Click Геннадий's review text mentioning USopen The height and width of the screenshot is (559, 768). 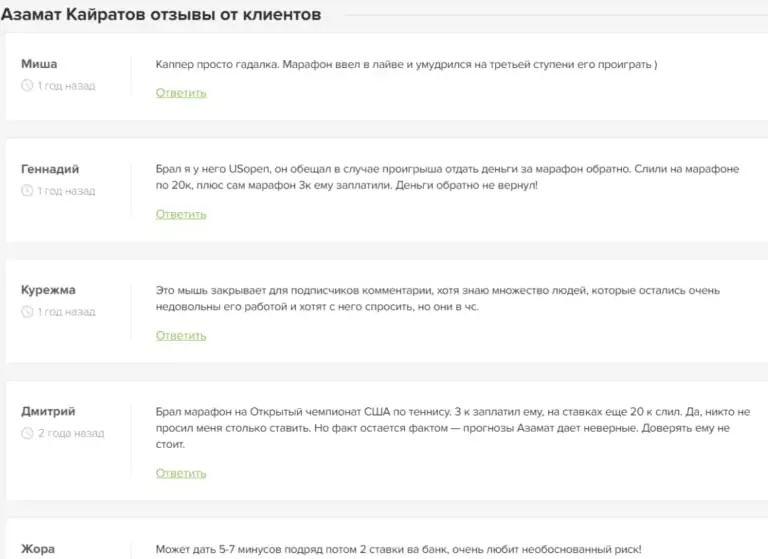click(x=447, y=177)
